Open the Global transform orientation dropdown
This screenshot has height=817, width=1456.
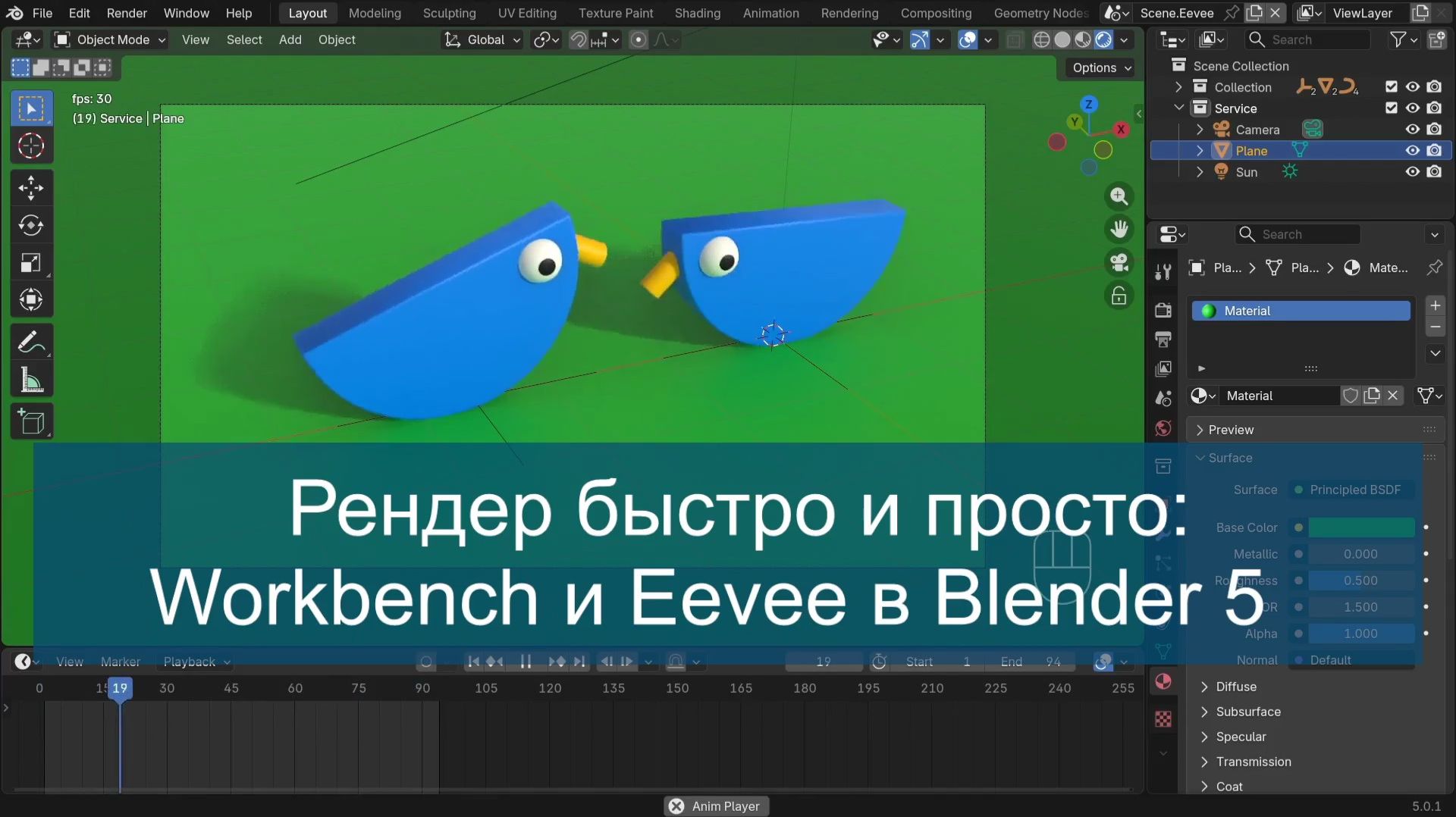pyautogui.click(x=482, y=40)
